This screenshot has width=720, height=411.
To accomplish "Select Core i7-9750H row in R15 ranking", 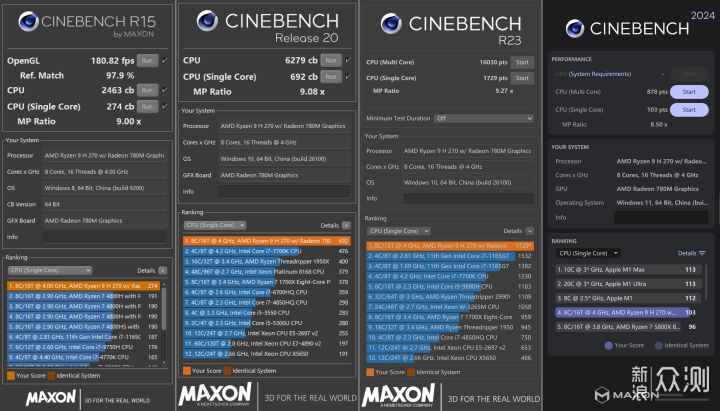I will [x=84, y=347].
